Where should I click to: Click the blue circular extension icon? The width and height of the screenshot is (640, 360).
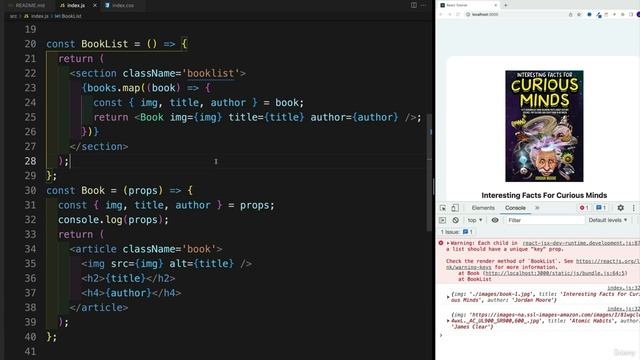pos(589,14)
